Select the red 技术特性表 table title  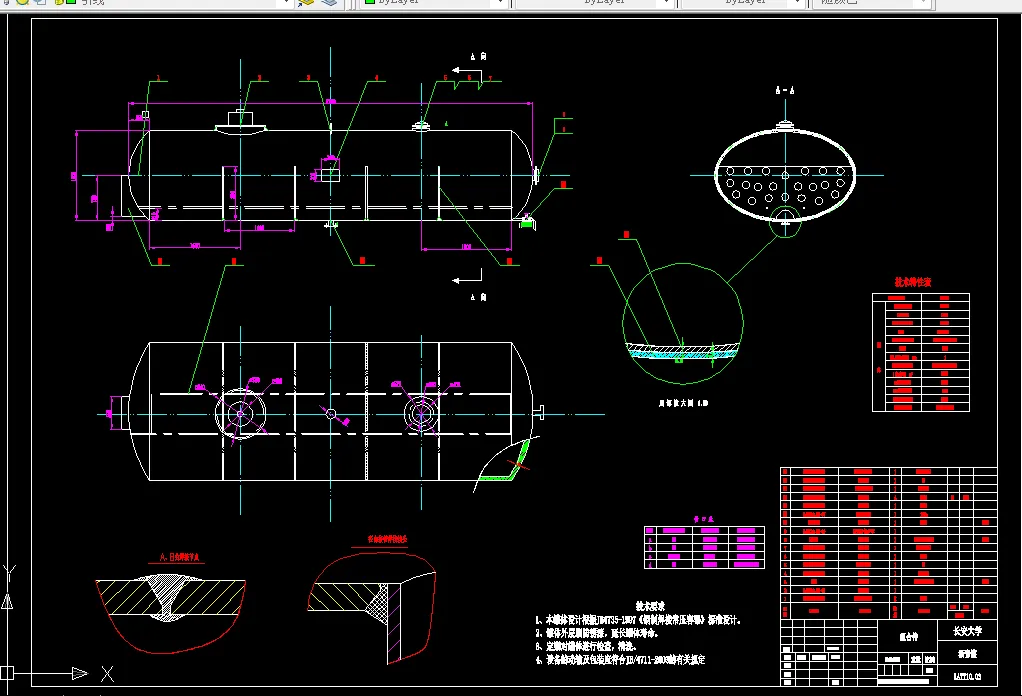[x=912, y=282]
